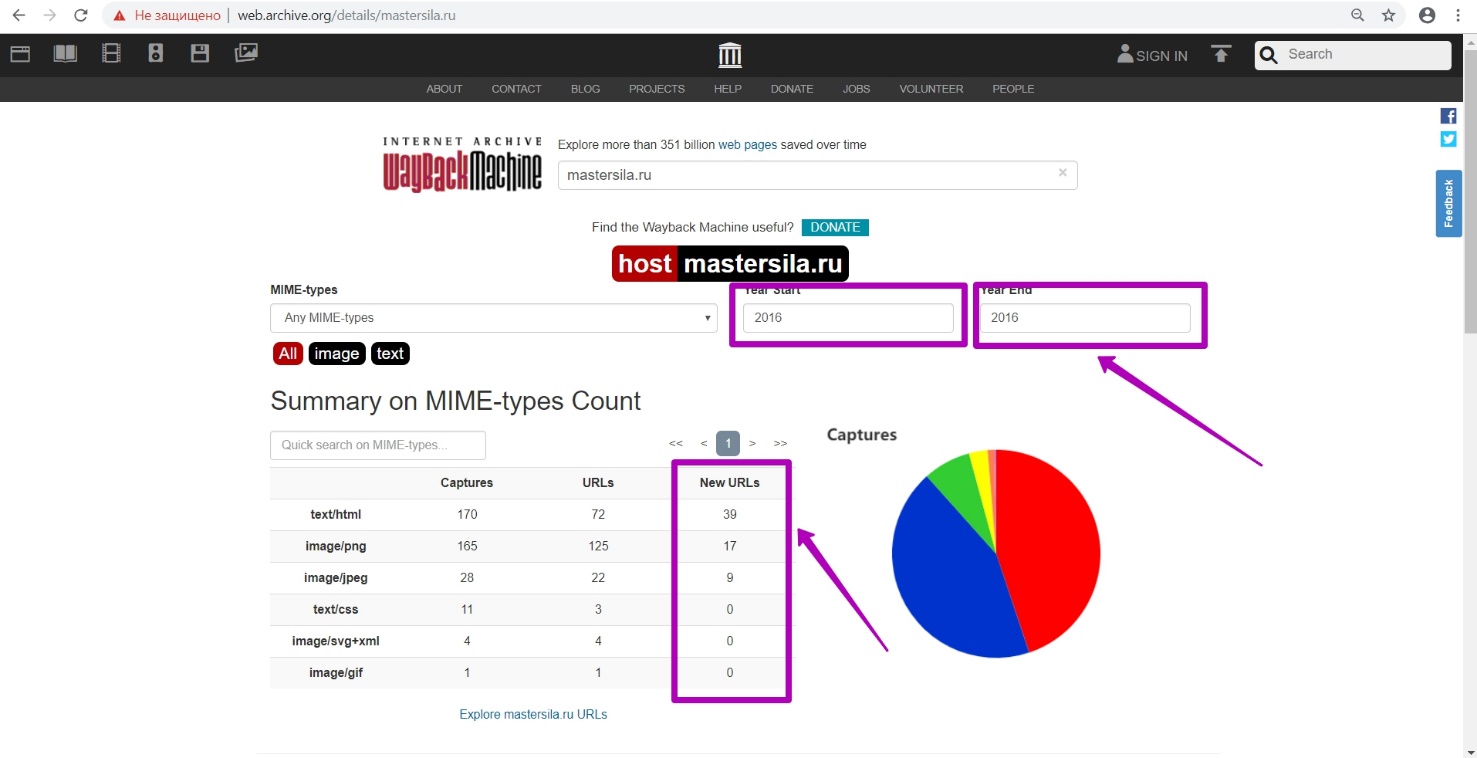Open the MIME-types dropdown

click(494, 318)
